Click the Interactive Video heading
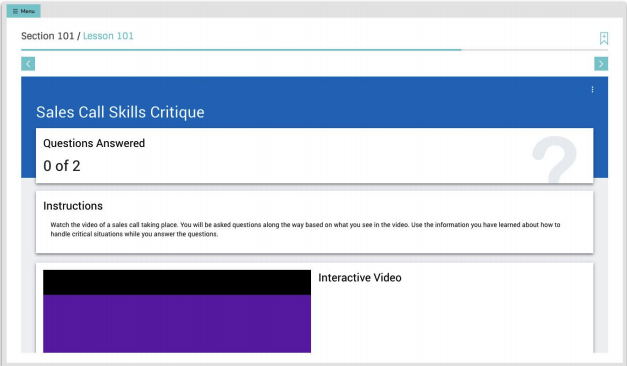 tap(359, 278)
